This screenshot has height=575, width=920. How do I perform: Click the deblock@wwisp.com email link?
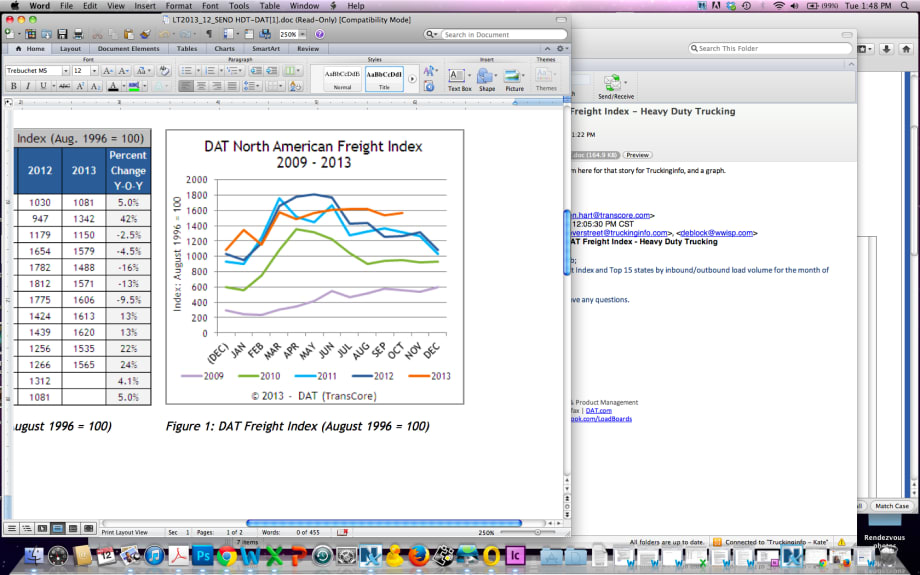716,233
